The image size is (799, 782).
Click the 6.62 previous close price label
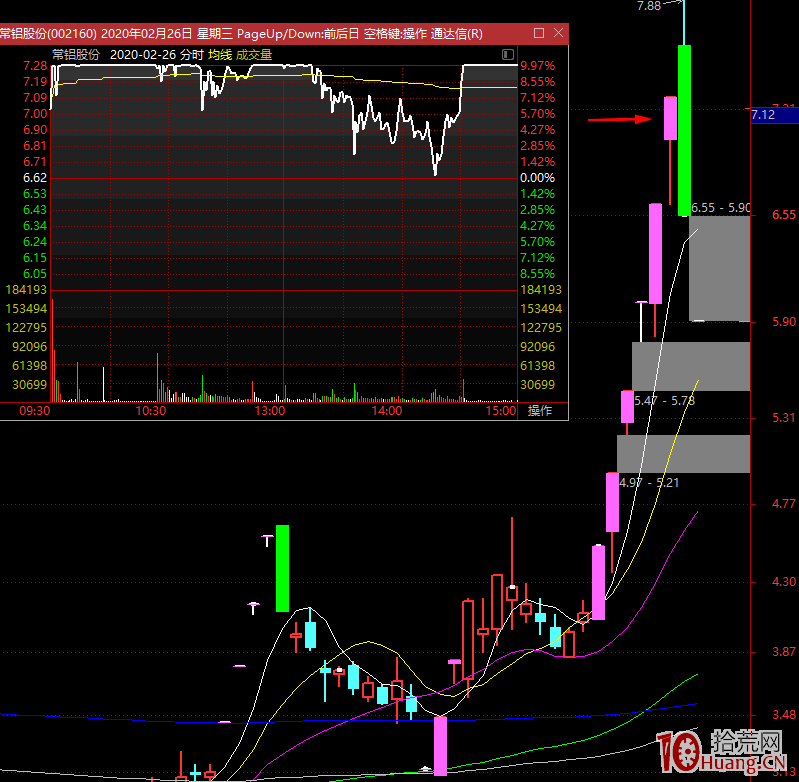[35, 178]
